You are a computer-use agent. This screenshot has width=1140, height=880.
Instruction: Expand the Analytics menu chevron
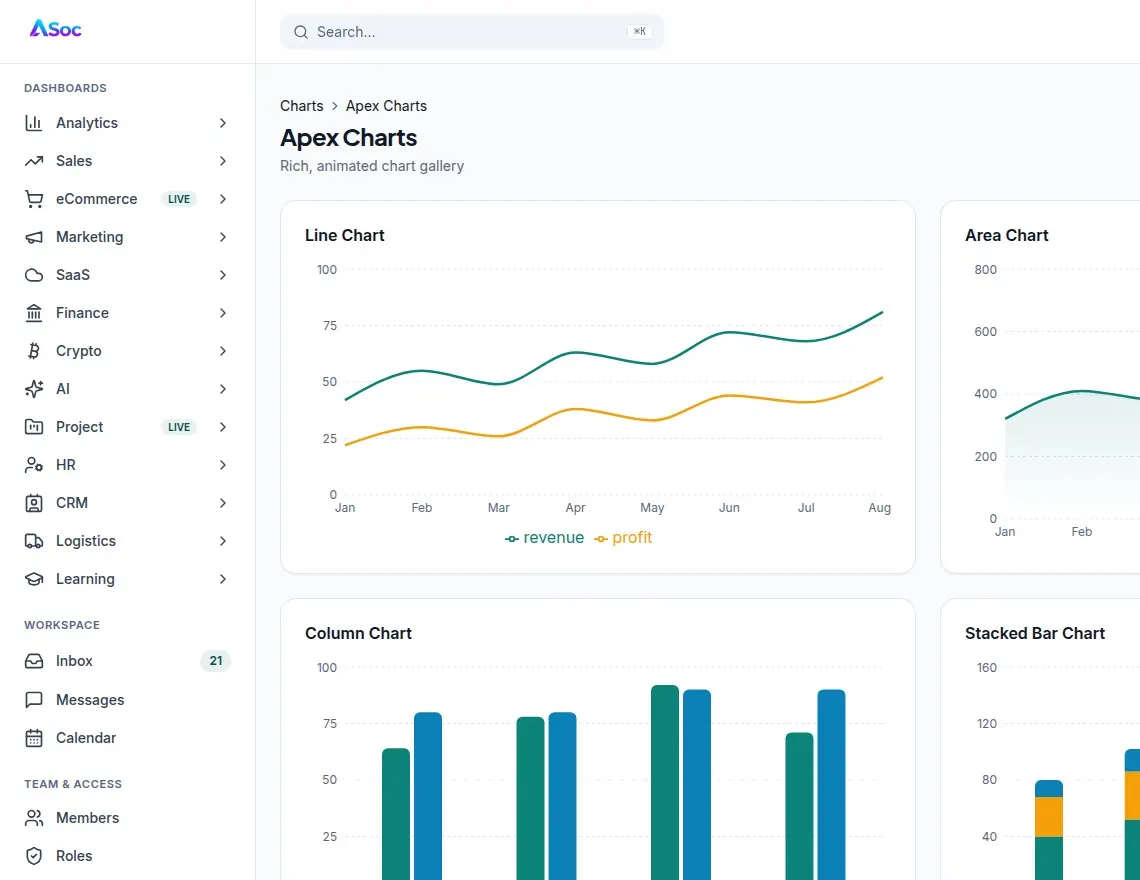pyautogui.click(x=222, y=123)
